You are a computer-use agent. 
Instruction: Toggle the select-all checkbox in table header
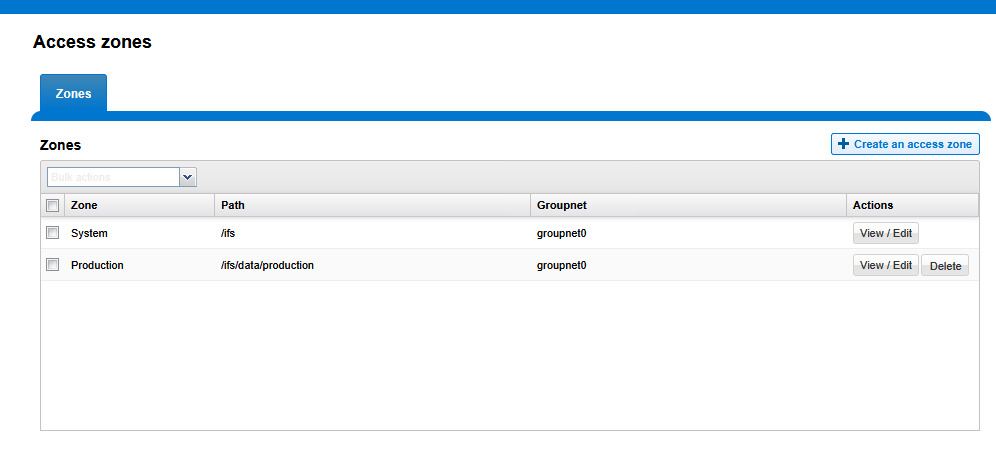(x=53, y=205)
